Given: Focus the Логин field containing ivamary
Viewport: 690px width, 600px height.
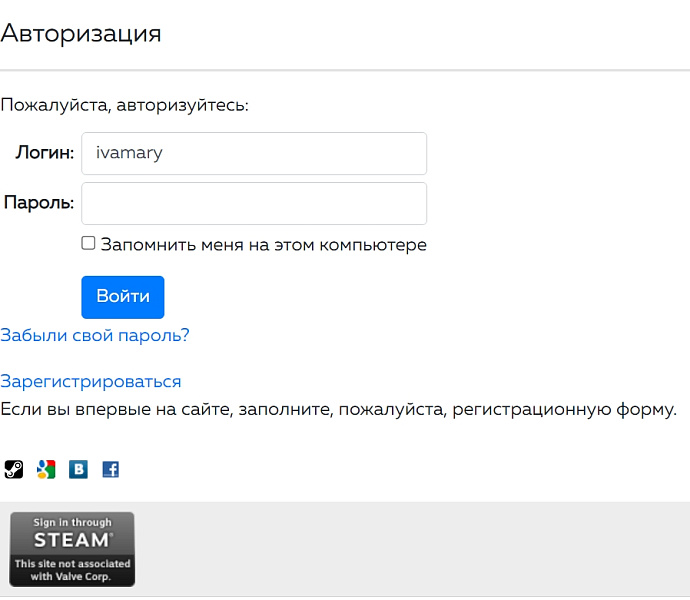Looking at the screenshot, I should [254, 153].
